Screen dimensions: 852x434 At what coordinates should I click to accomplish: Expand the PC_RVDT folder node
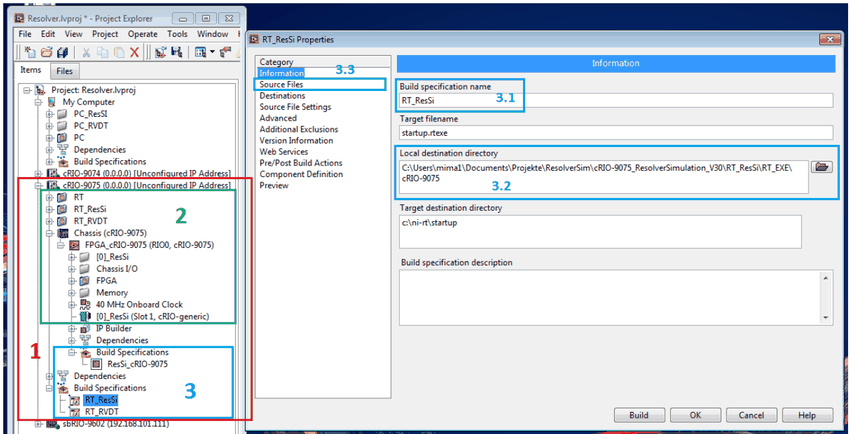click(x=49, y=126)
